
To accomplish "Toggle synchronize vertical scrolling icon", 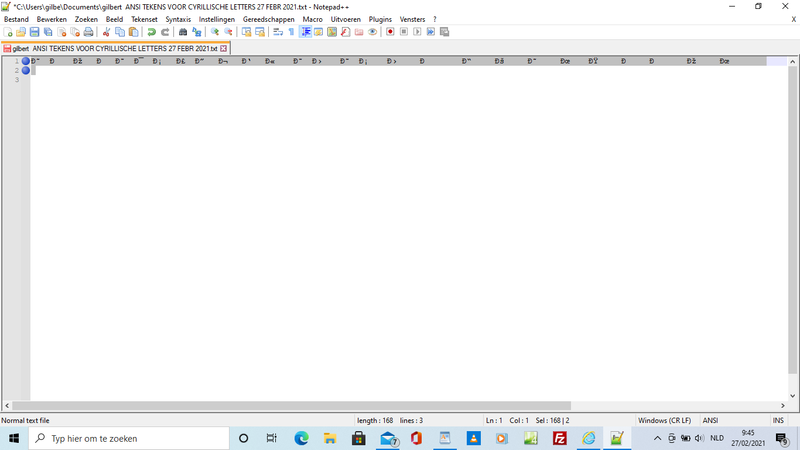I will 246,32.
